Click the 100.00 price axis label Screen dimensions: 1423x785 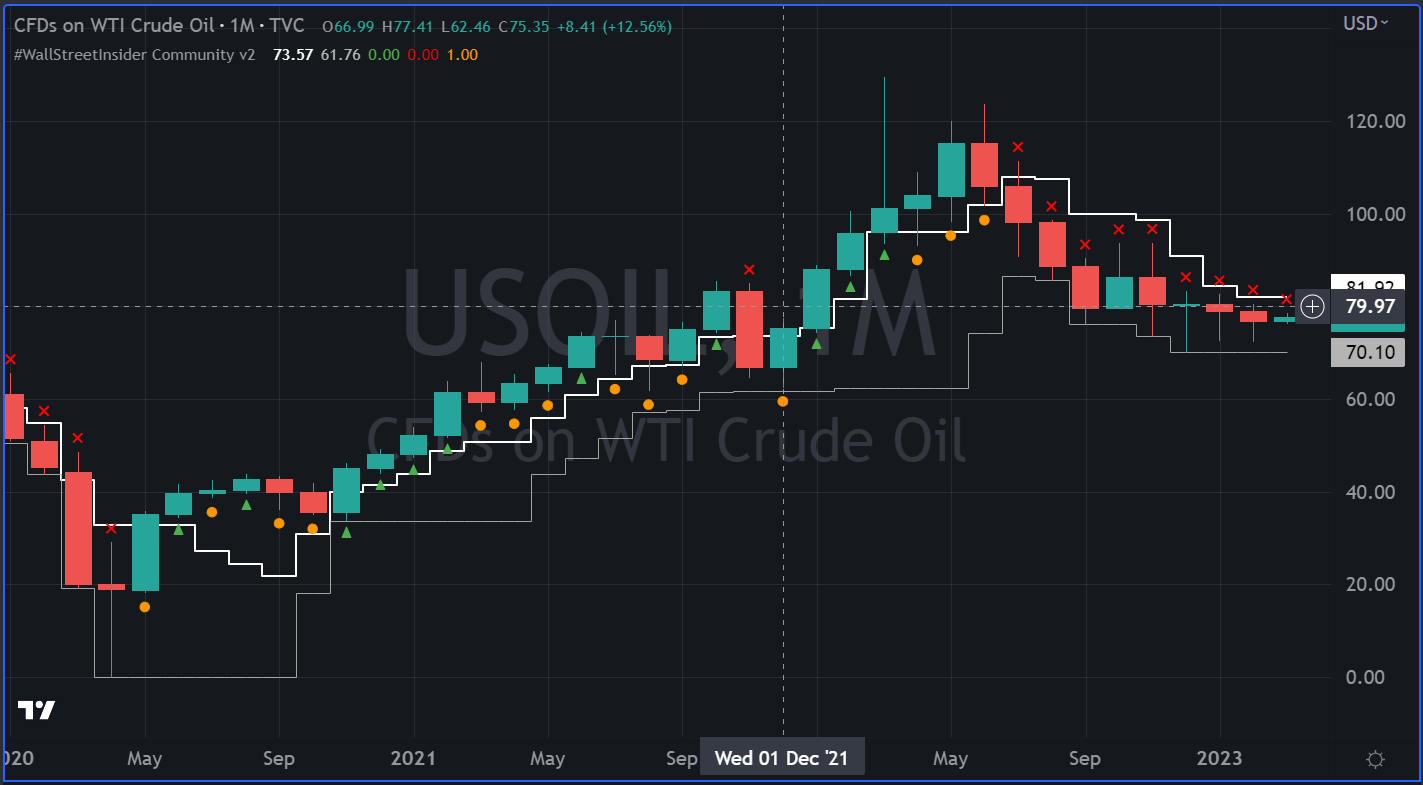pyautogui.click(x=1375, y=214)
